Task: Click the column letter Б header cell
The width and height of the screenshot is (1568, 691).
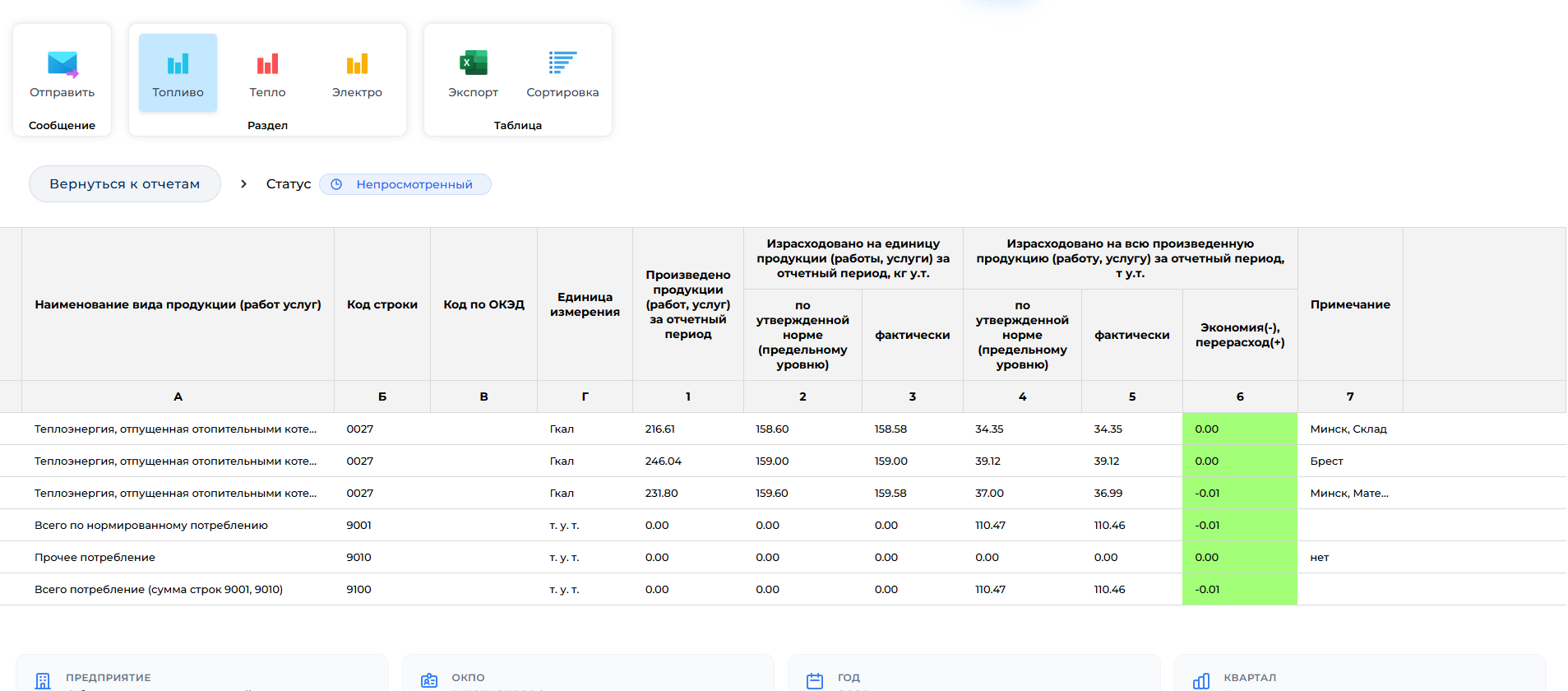Action: point(382,397)
